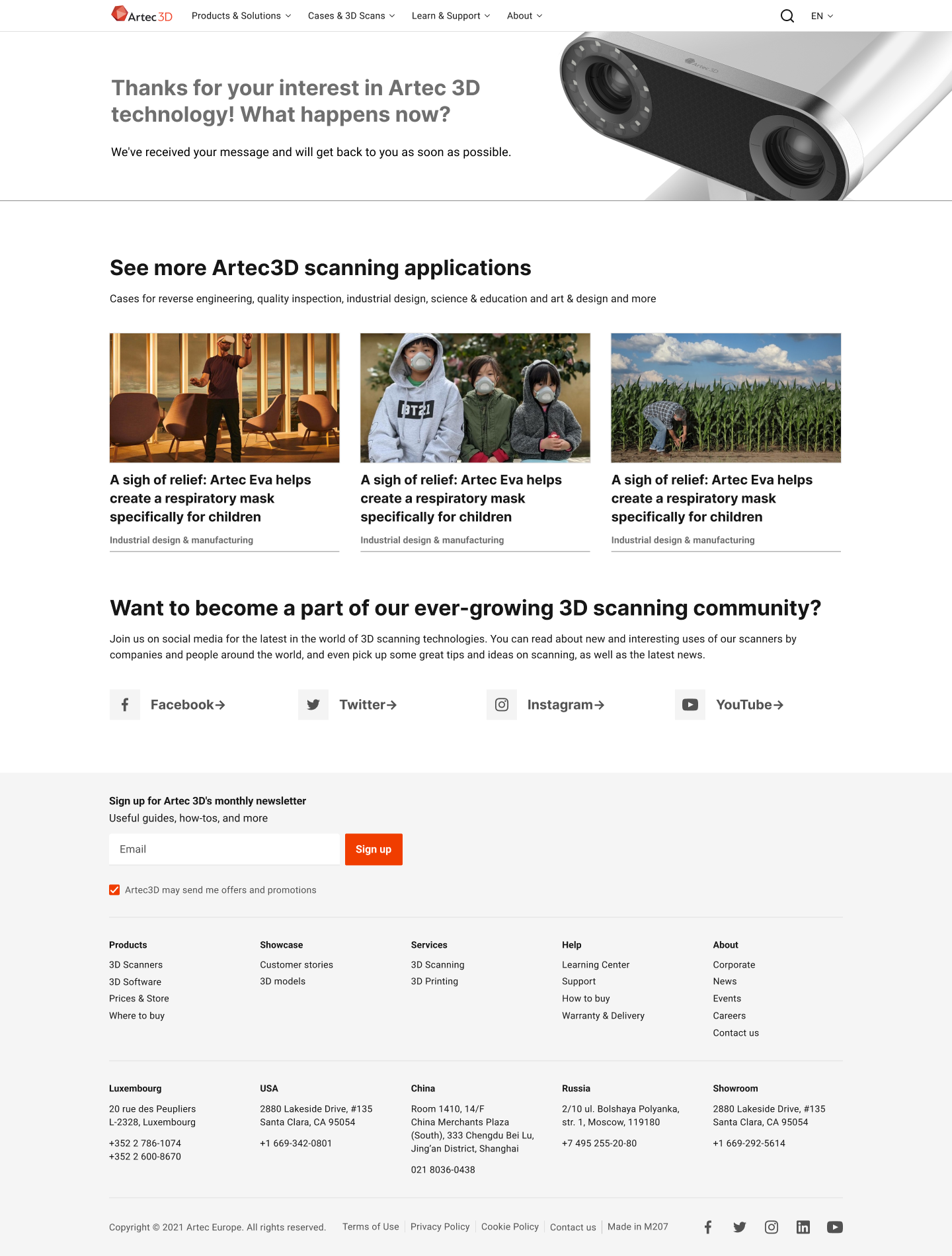Open footer link Careers
952x1256 pixels.
tap(729, 1016)
